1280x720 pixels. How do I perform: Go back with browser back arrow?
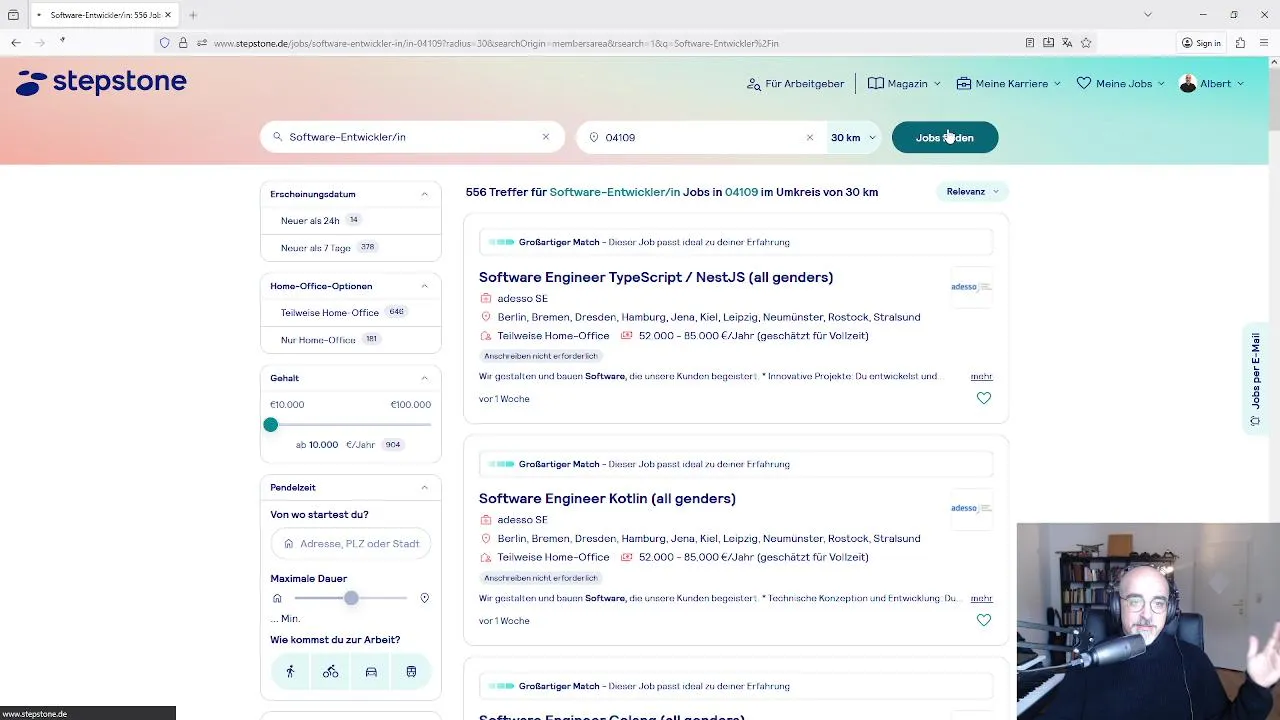[x=16, y=43]
